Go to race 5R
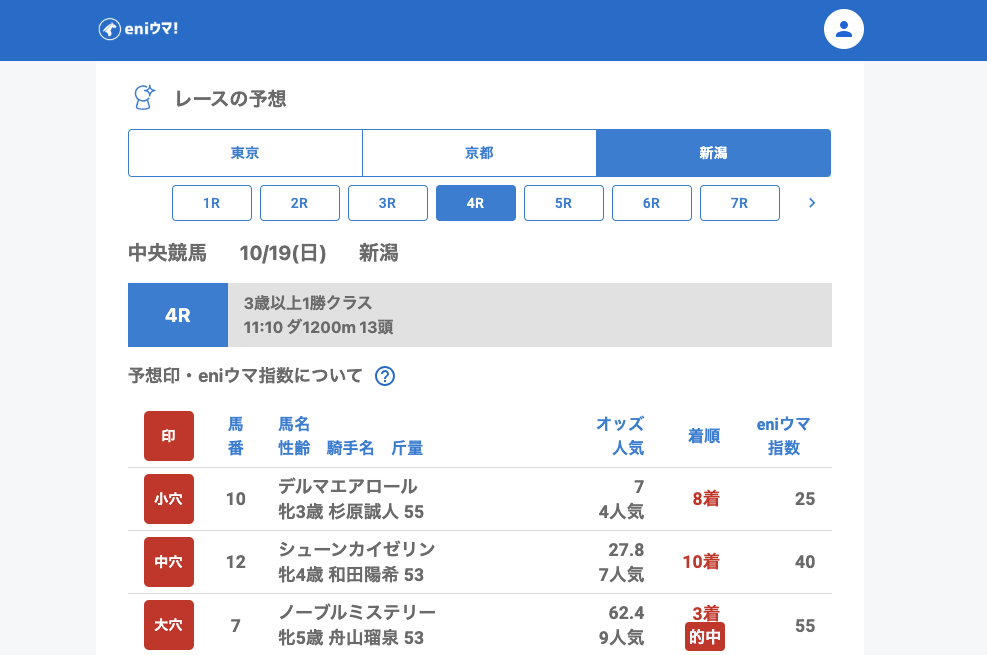 click(564, 203)
